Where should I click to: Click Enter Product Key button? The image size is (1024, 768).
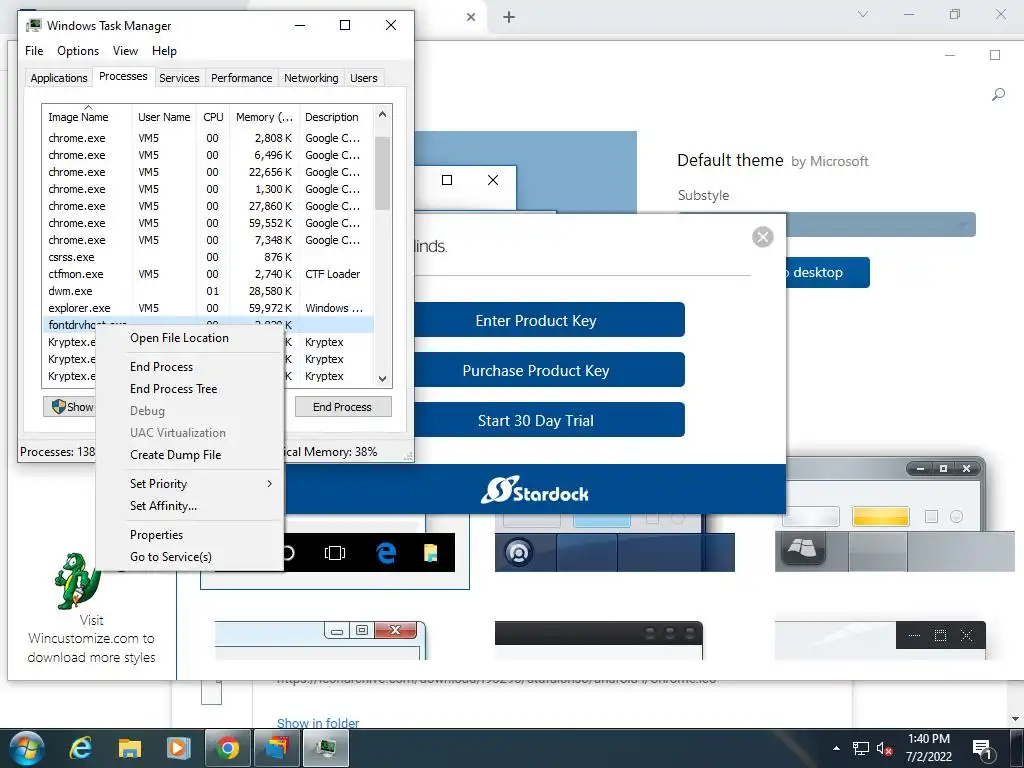pos(549,320)
